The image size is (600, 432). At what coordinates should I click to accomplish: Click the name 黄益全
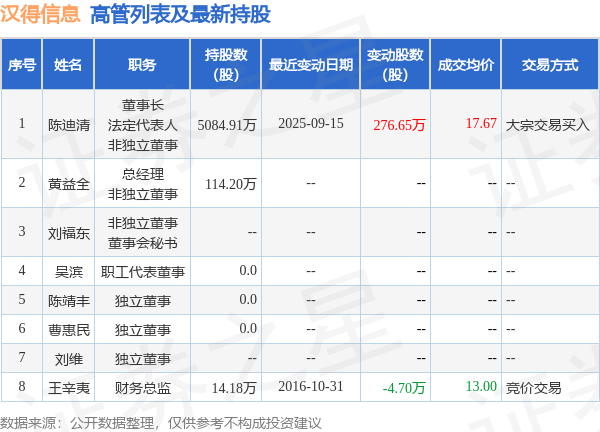click(68, 184)
